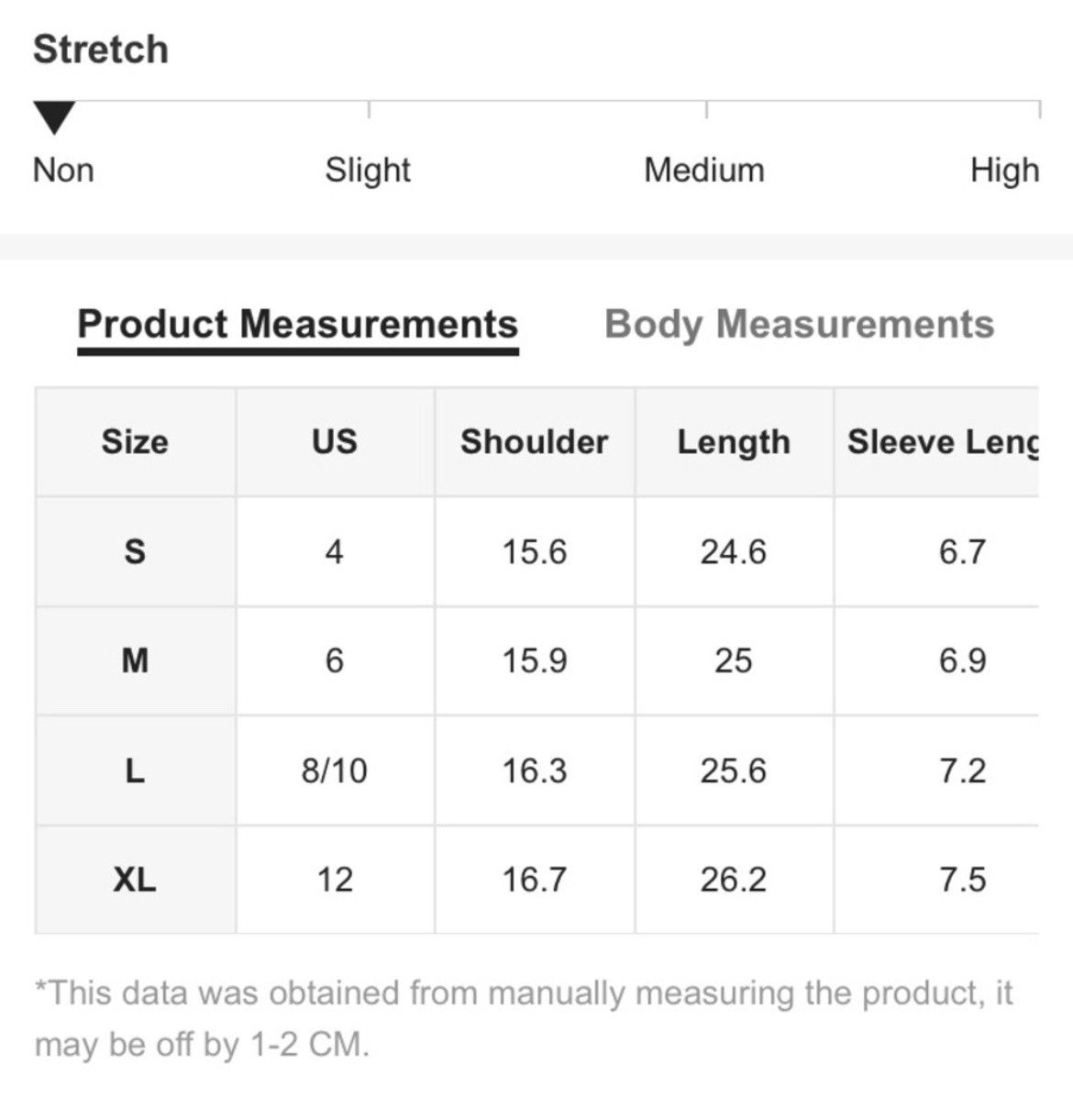1073x1120 pixels.
Task: Click the Sleeve Length column header
Action: point(936,442)
